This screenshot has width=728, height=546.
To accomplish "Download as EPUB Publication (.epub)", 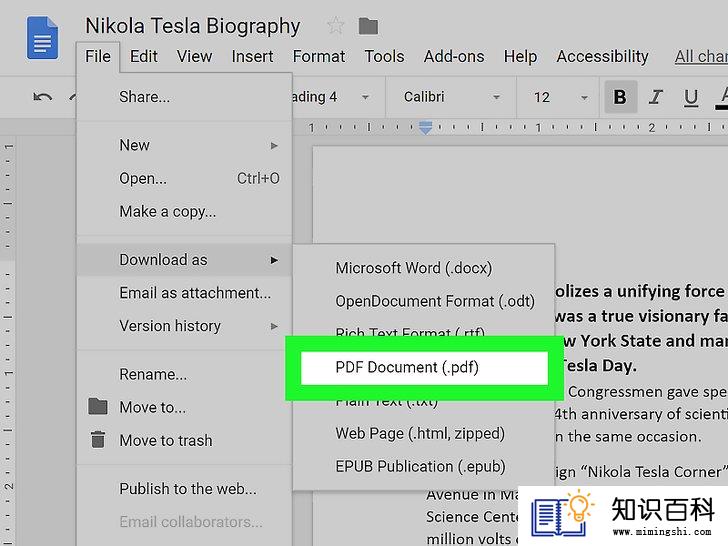I will pyautogui.click(x=423, y=467).
